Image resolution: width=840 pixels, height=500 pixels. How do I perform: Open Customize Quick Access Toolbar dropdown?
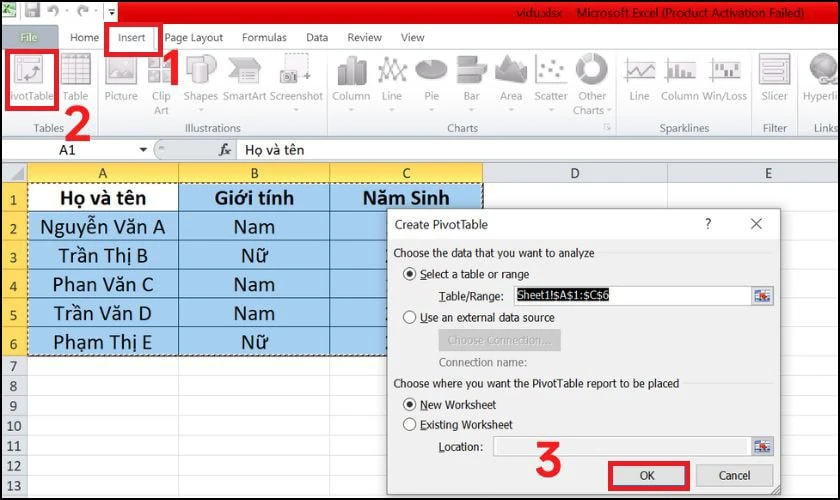111,11
